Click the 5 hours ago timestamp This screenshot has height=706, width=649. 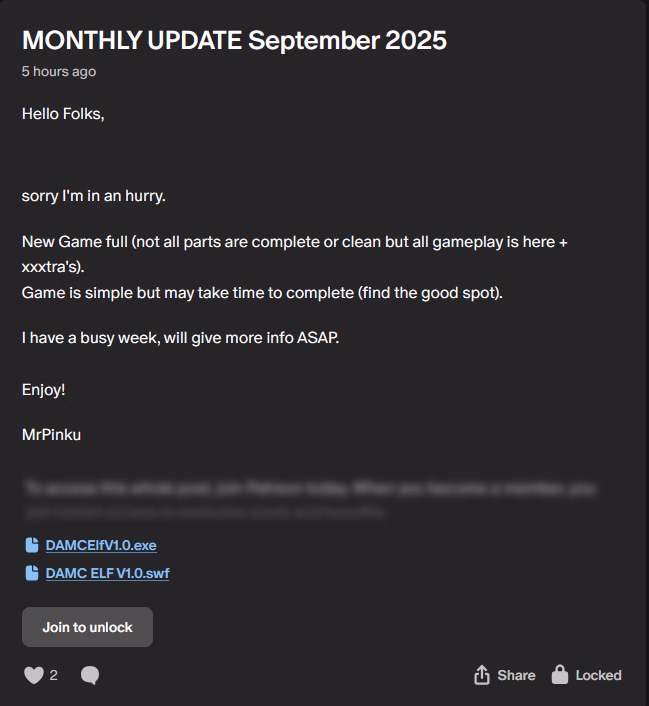(59, 72)
